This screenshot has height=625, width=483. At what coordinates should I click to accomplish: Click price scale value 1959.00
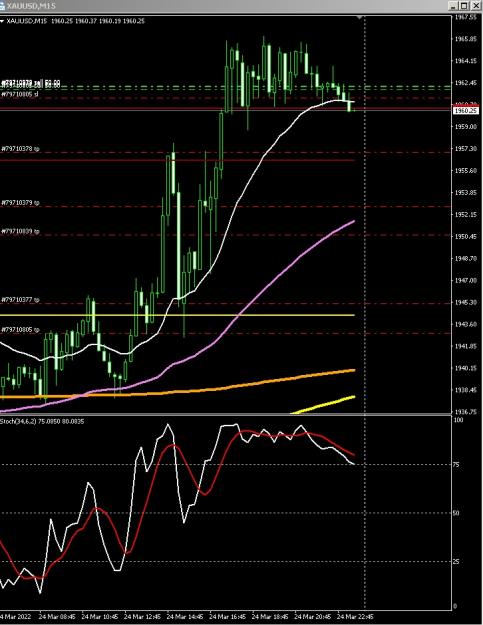[465, 127]
